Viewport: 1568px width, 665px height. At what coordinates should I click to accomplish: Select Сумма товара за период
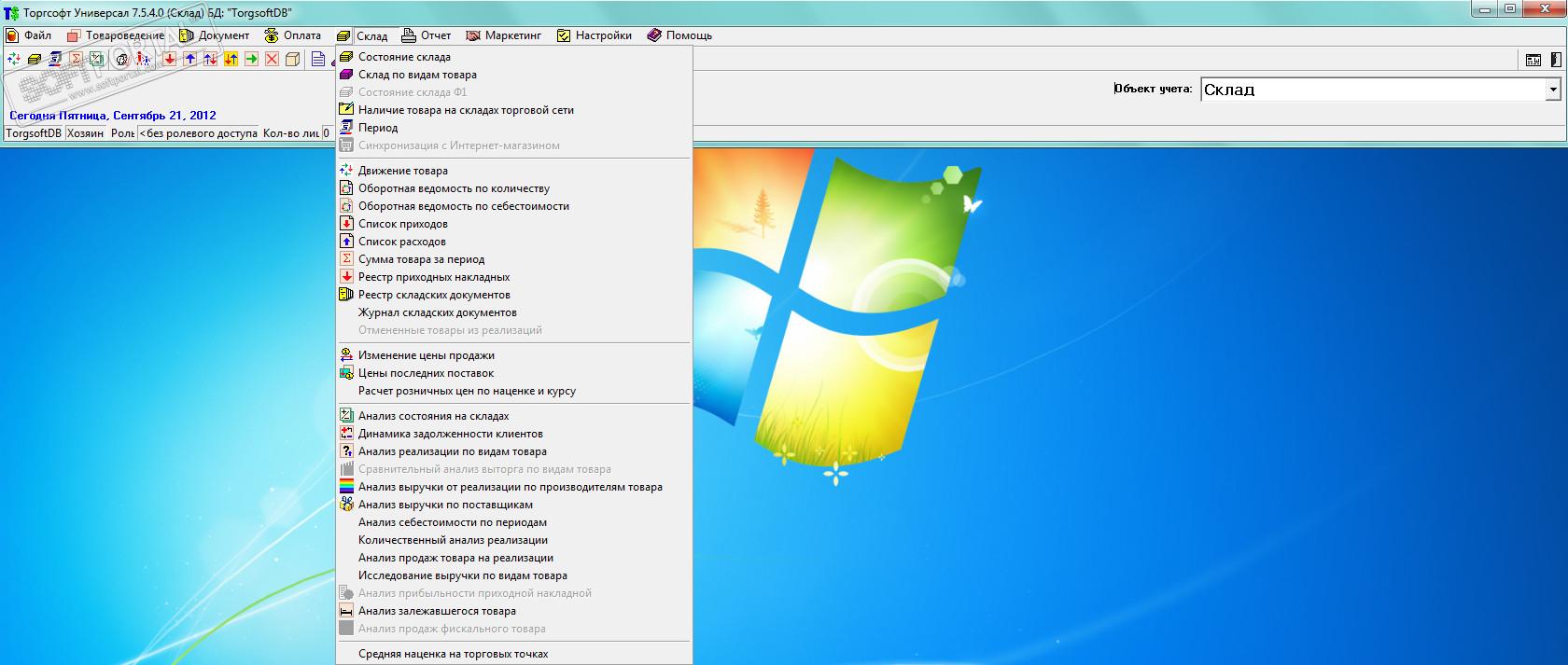click(513, 259)
